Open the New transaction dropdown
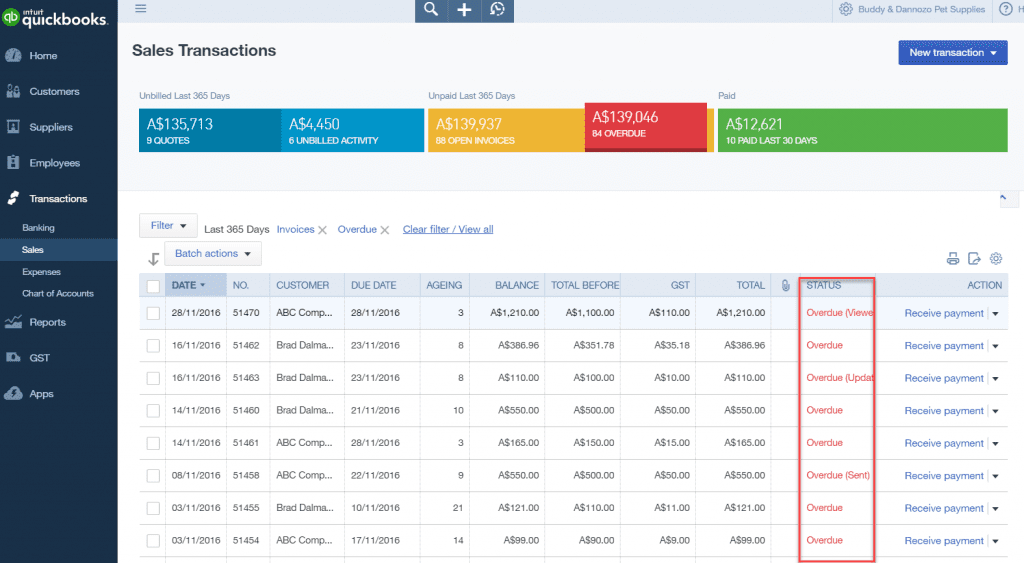Screen dimensions: 1024x563 click(953, 52)
